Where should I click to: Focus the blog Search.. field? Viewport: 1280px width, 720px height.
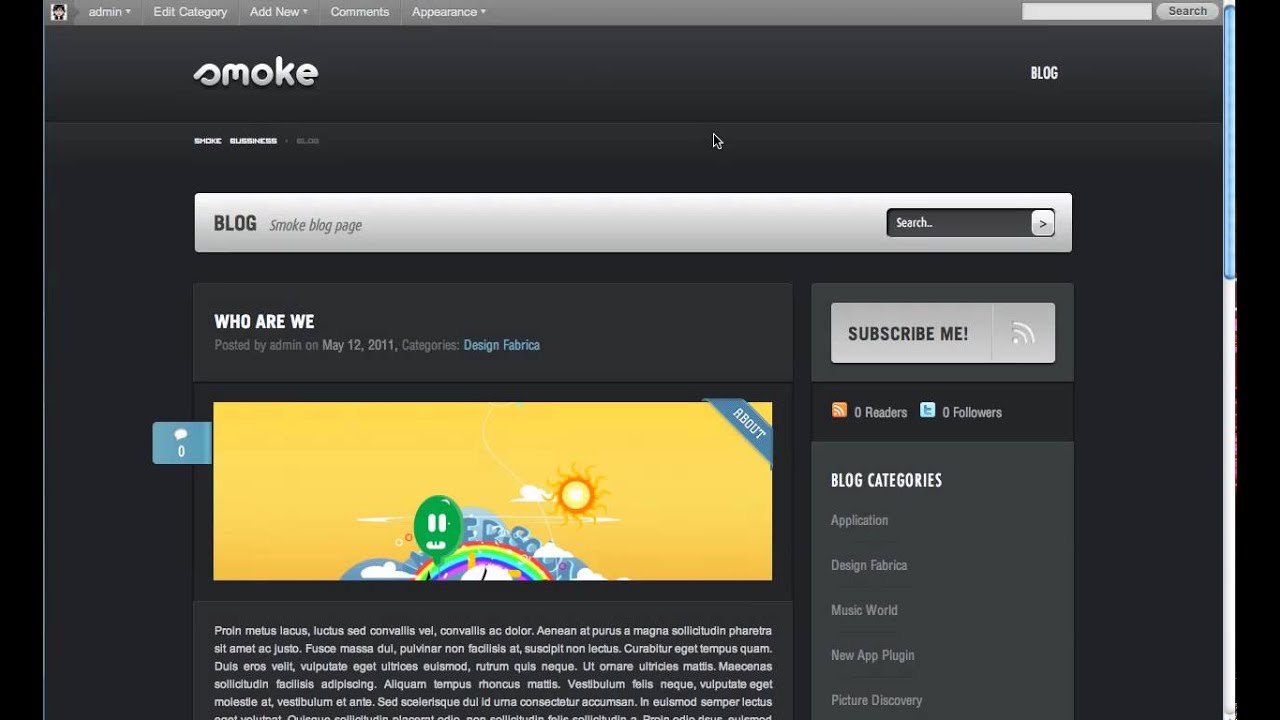click(959, 223)
